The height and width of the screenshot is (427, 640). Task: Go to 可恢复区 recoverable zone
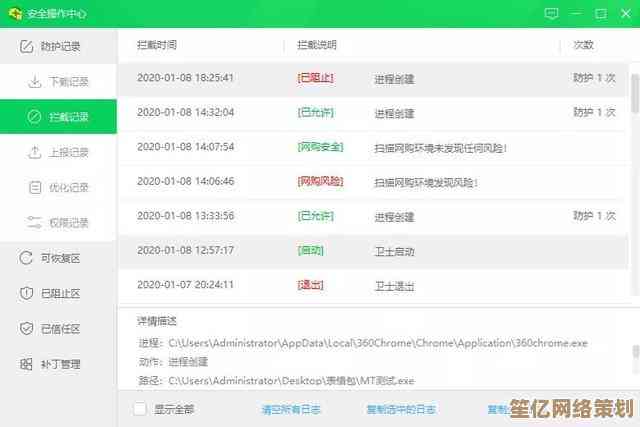pos(58,258)
